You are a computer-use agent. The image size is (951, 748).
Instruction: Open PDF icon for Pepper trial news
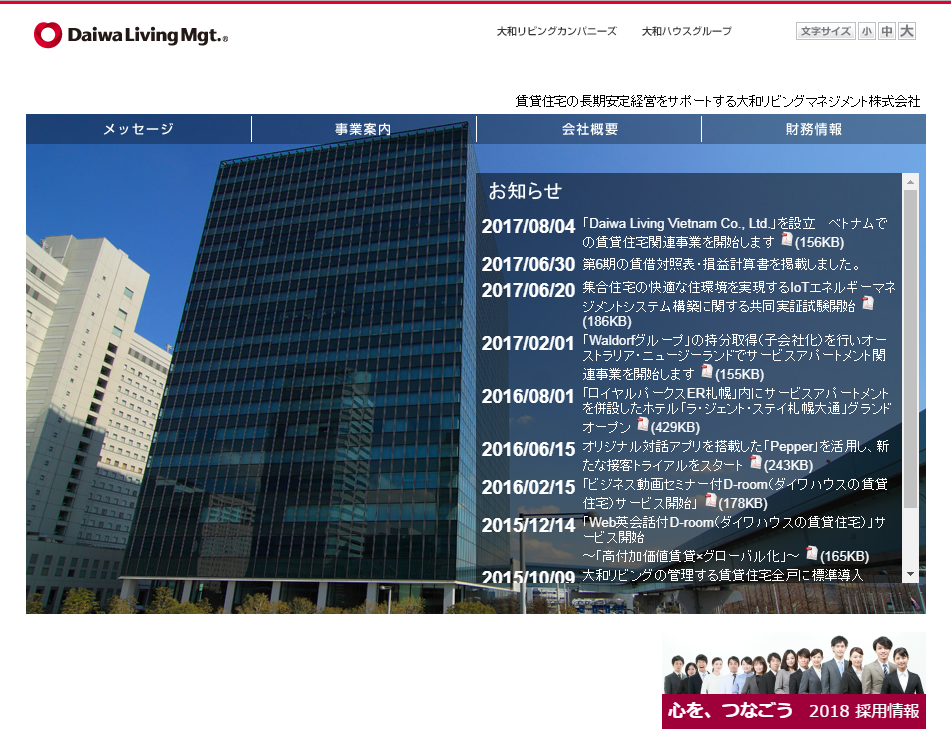click(756, 462)
